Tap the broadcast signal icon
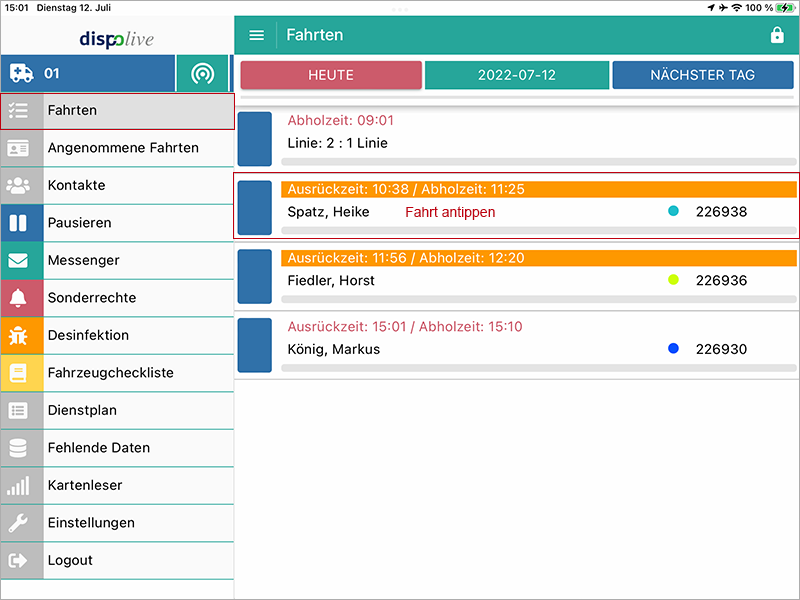The image size is (800, 600). [203, 74]
